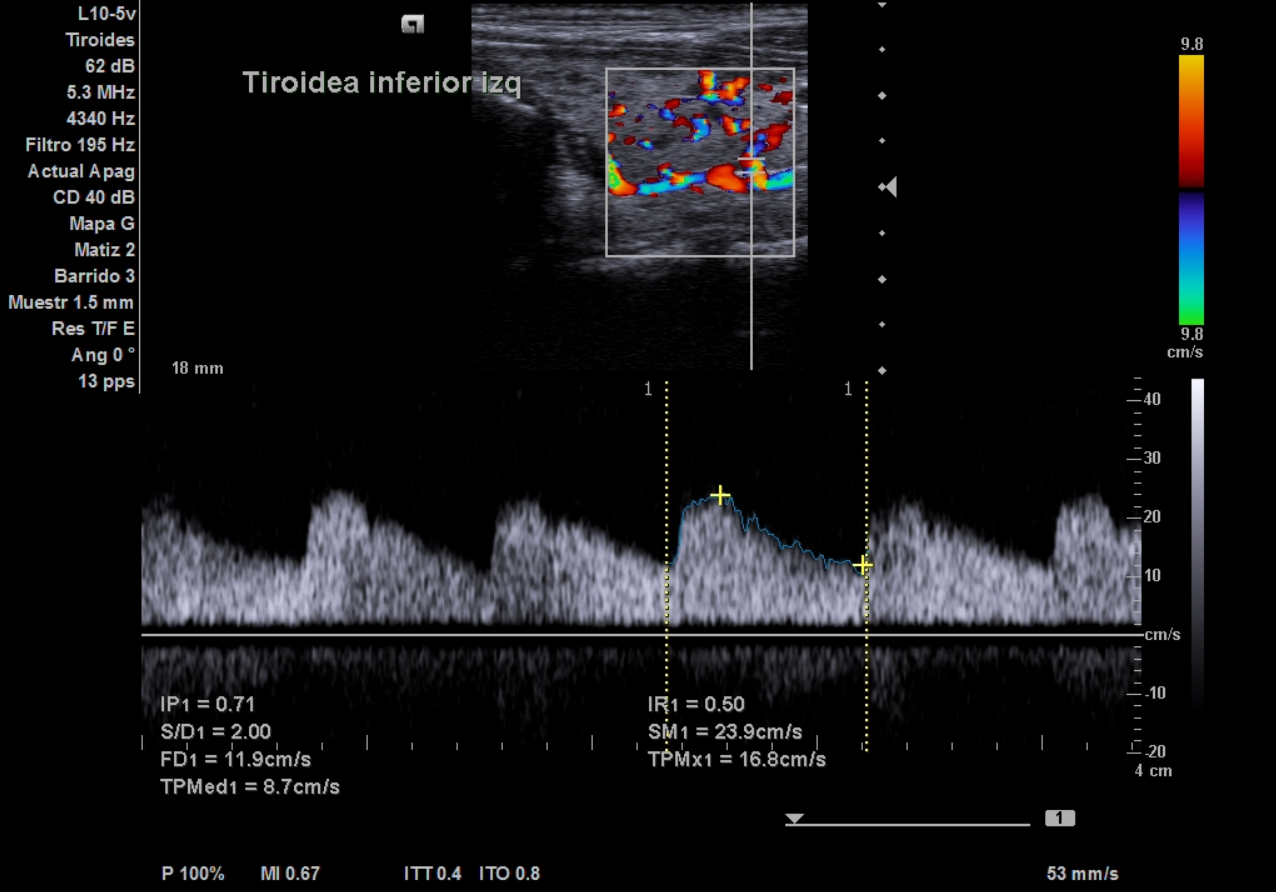Click the Mapa G parameter
1276x892 pixels.
coord(101,223)
